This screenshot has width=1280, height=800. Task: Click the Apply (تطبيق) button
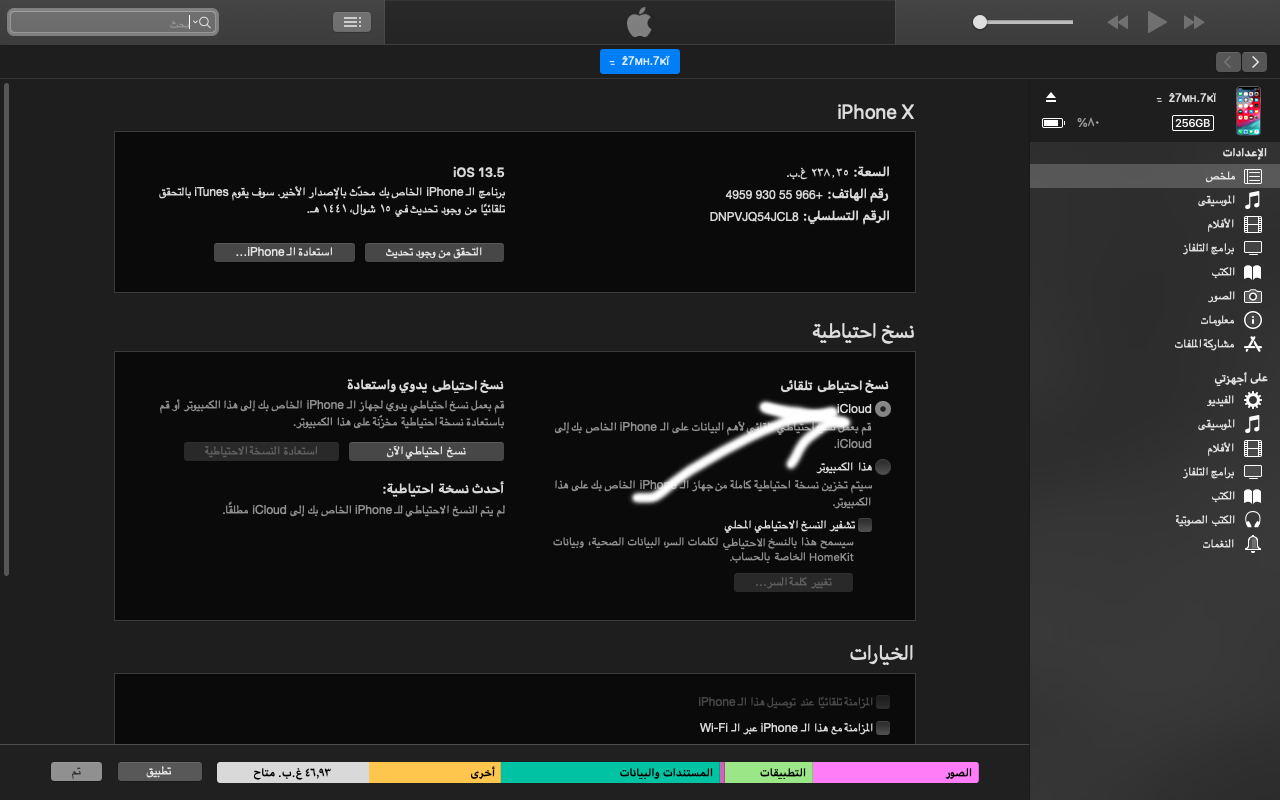[160, 772]
